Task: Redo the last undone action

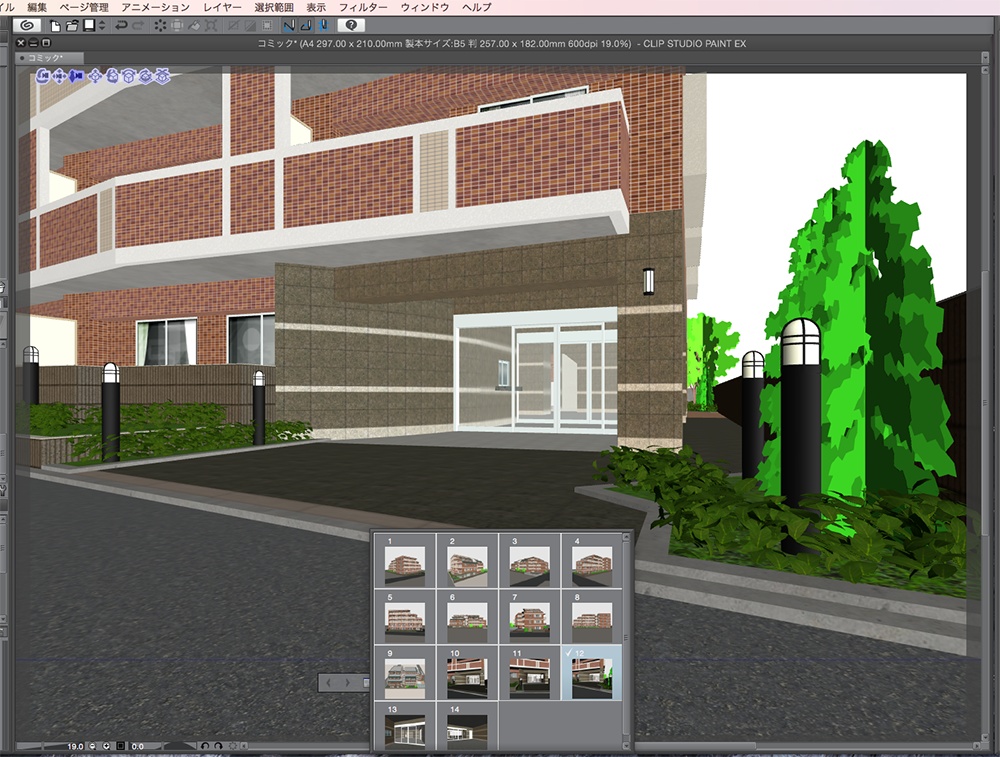Action: 137,26
